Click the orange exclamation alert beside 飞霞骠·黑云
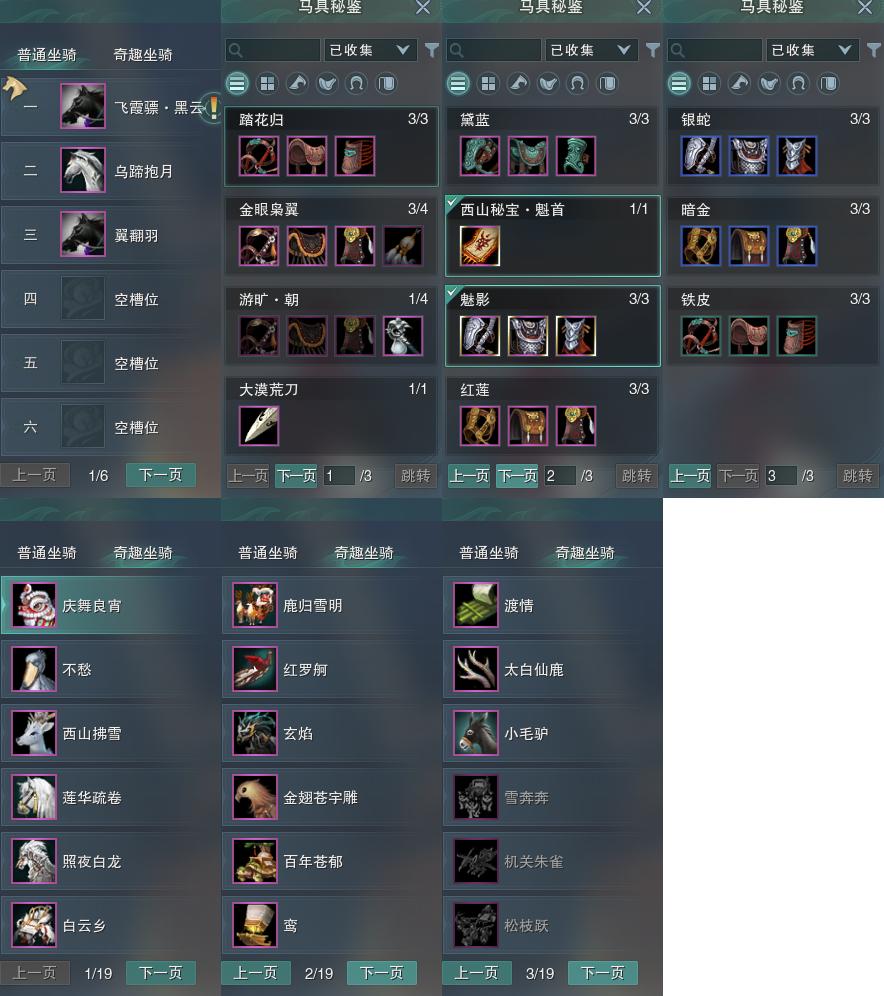Image resolution: width=884 pixels, height=996 pixels. [x=214, y=107]
